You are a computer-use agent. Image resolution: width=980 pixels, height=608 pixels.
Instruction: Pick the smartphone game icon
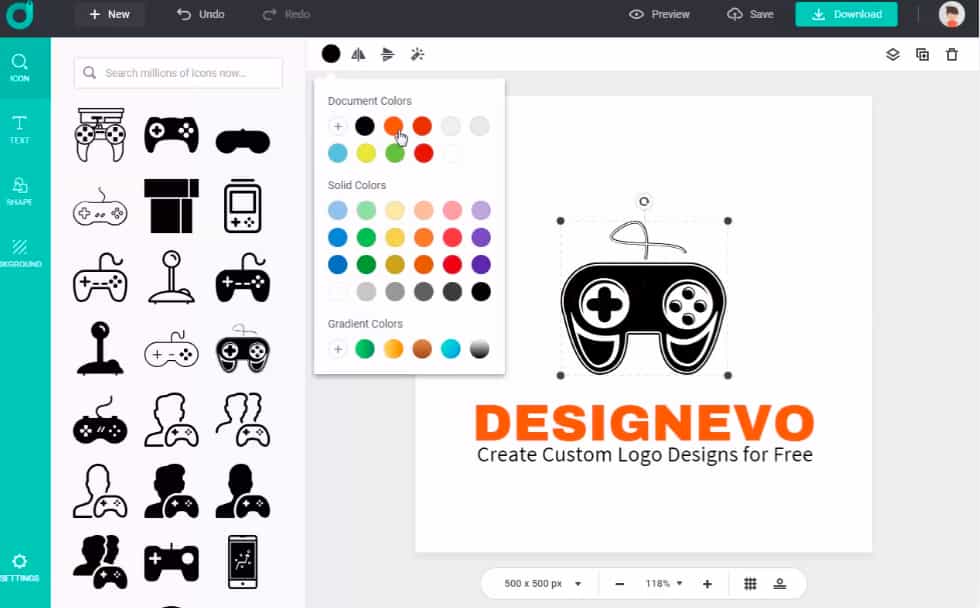242,562
